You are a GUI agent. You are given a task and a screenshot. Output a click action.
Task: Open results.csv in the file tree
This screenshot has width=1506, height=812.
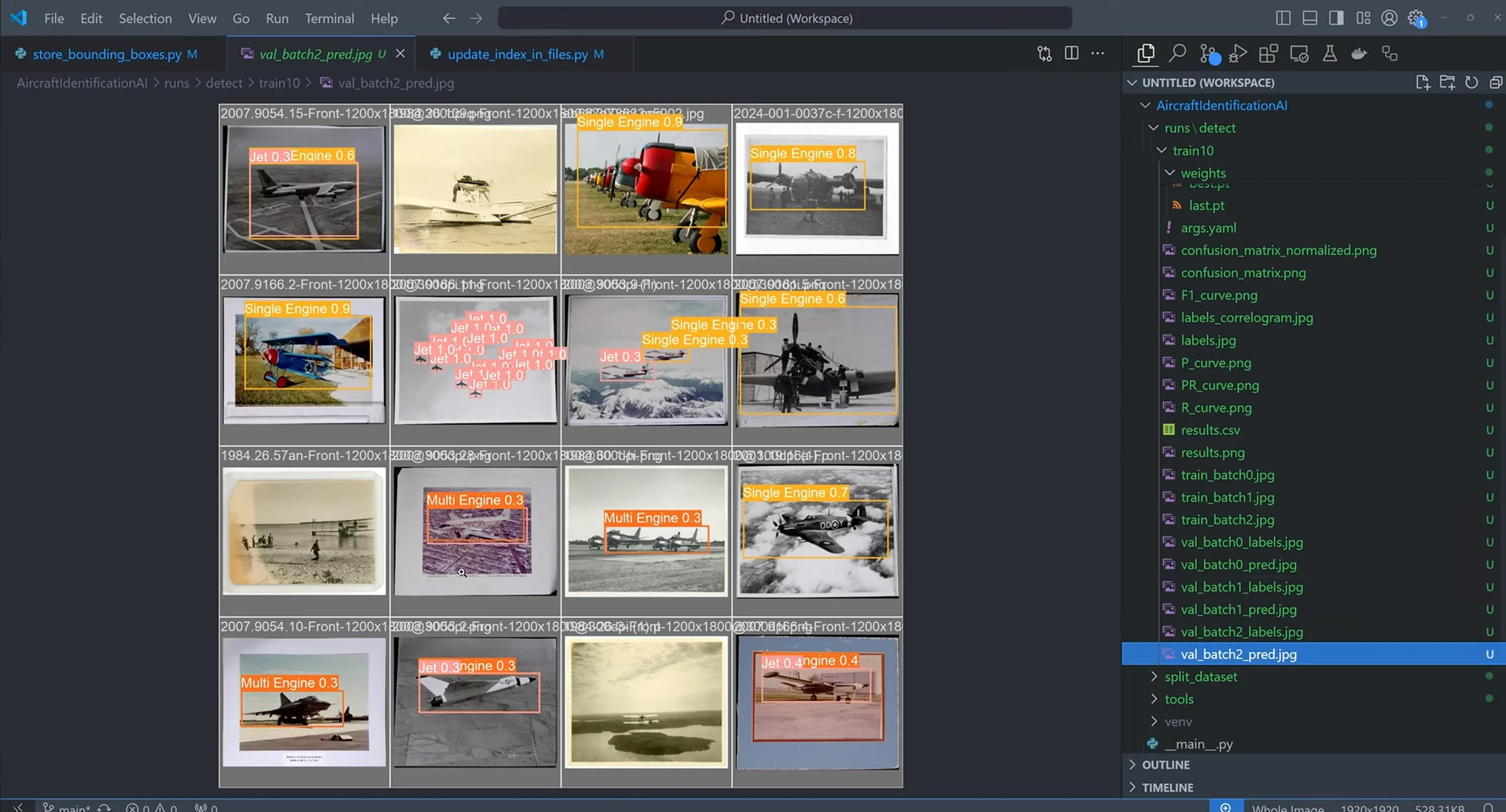[1210, 430]
